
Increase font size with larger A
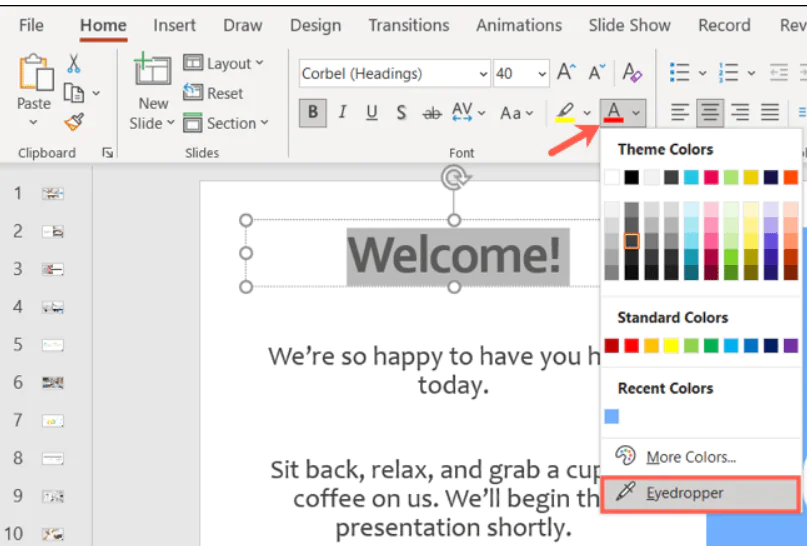[x=566, y=73]
